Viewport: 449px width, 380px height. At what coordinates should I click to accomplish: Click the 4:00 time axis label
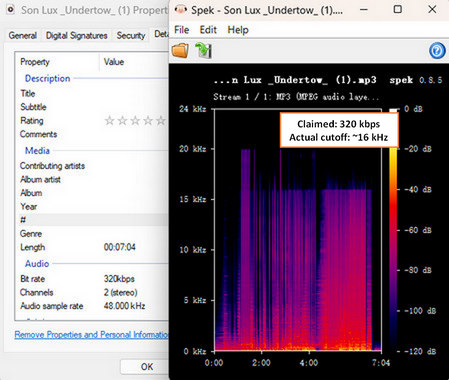click(309, 363)
